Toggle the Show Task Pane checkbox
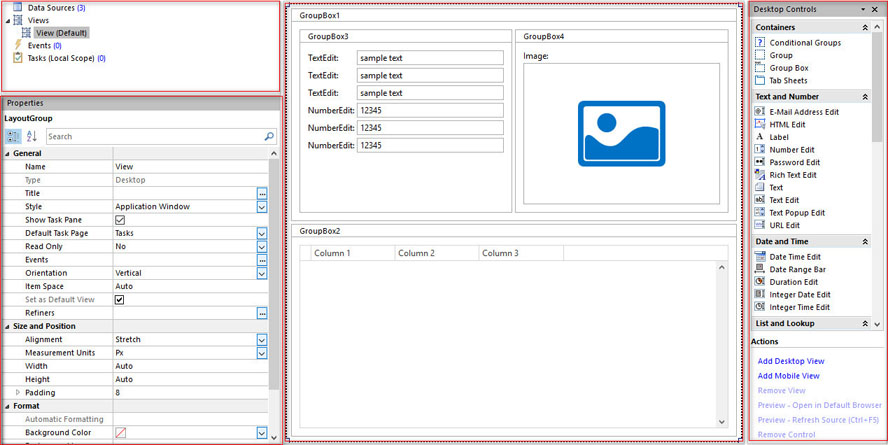The image size is (888, 445). point(120,220)
